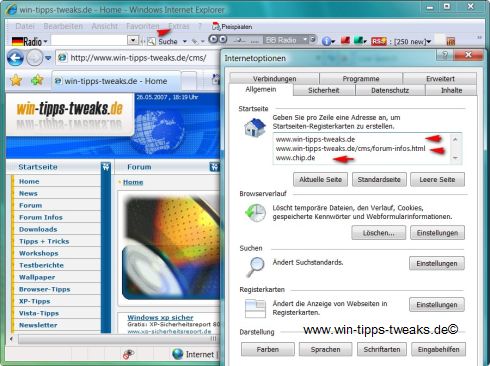Viewport: 490px width, 366px height.
Task: Switch to the Erweitert tab
Action: click(x=440, y=79)
